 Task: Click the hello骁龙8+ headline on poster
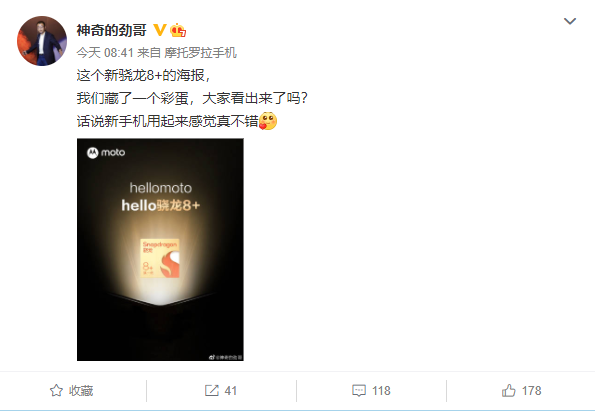(161, 205)
